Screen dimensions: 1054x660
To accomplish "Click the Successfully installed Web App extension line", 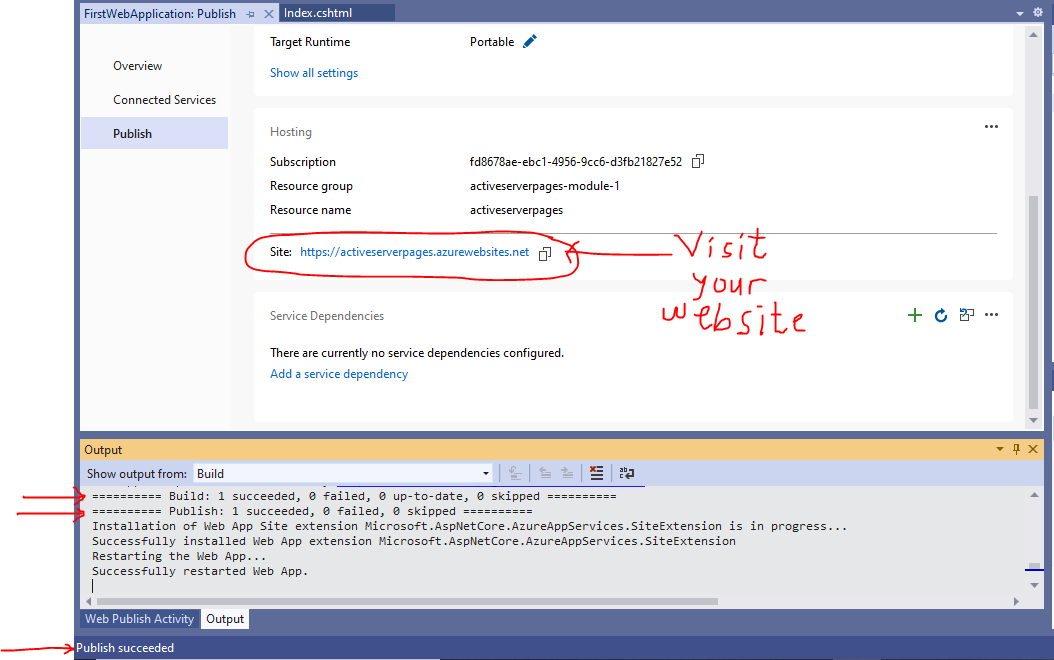I will [413, 541].
